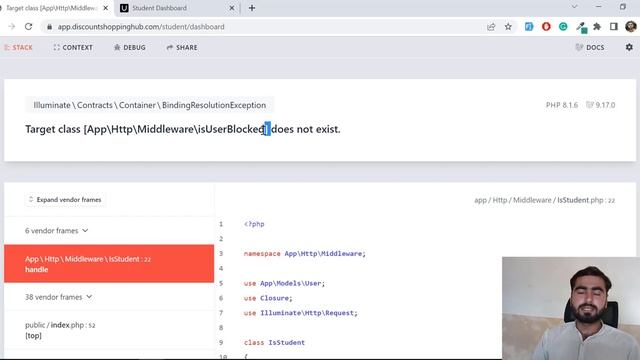Go to the DEBUG section
Image resolution: width=640 pixels, height=360 pixels.
(130, 47)
